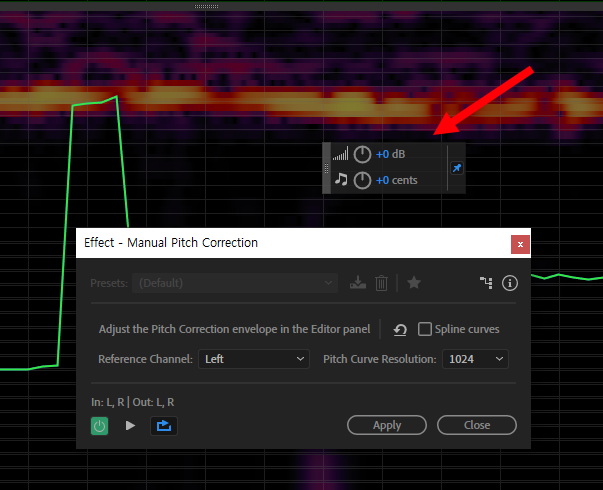Enable the Spline curves checkbox
The width and height of the screenshot is (603, 490).
pyautogui.click(x=425, y=329)
